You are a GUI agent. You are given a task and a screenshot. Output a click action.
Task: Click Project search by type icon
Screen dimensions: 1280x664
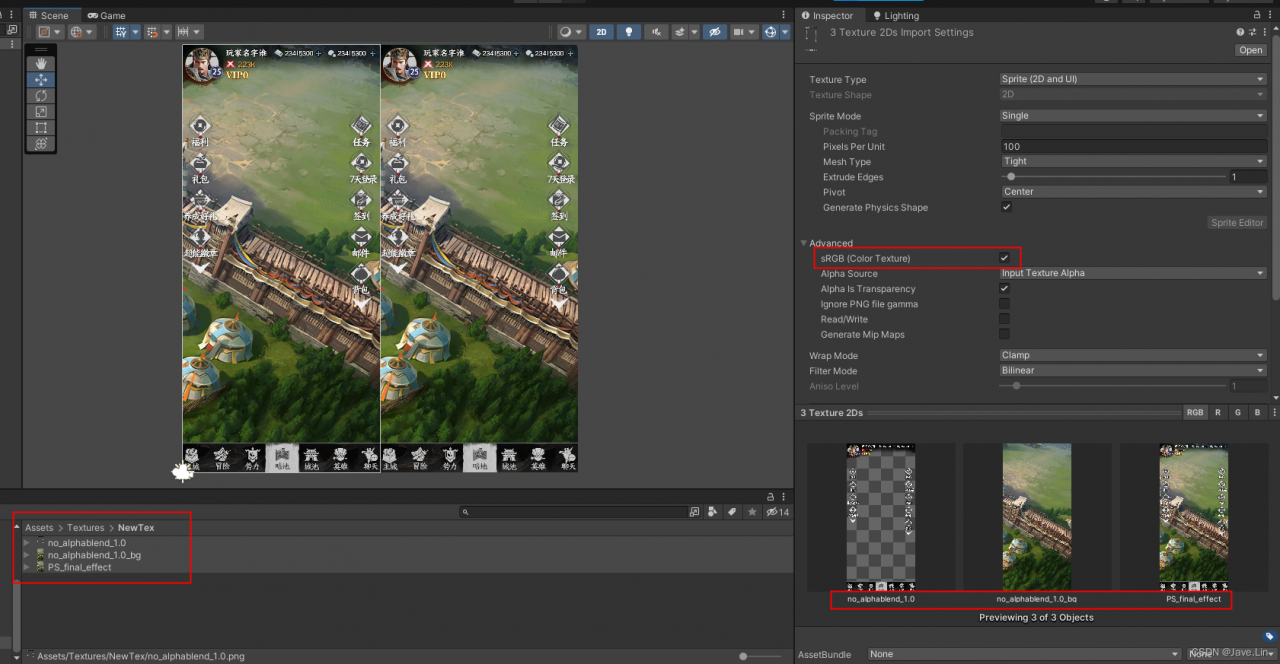click(713, 512)
